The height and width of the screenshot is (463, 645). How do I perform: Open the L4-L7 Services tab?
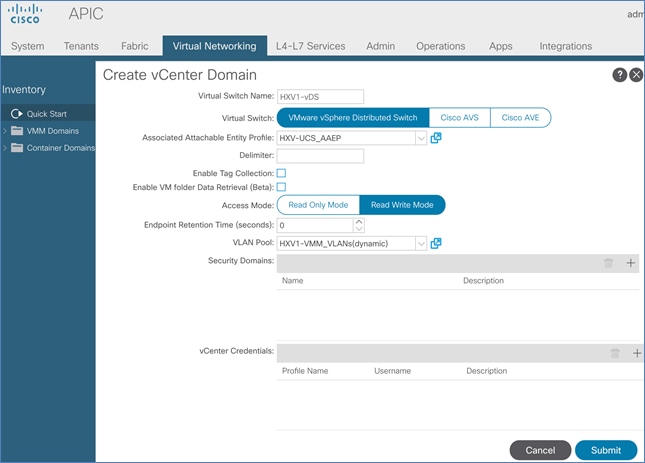[311, 46]
